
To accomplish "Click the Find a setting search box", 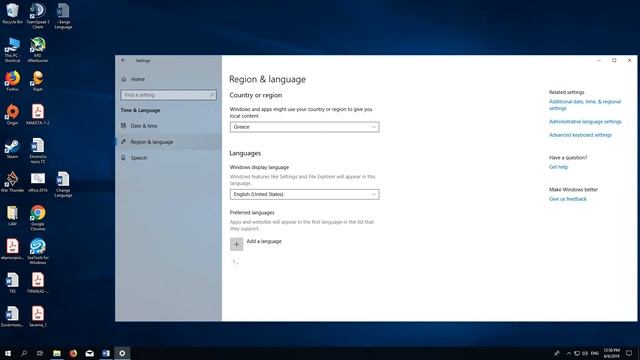I will click(168, 95).
